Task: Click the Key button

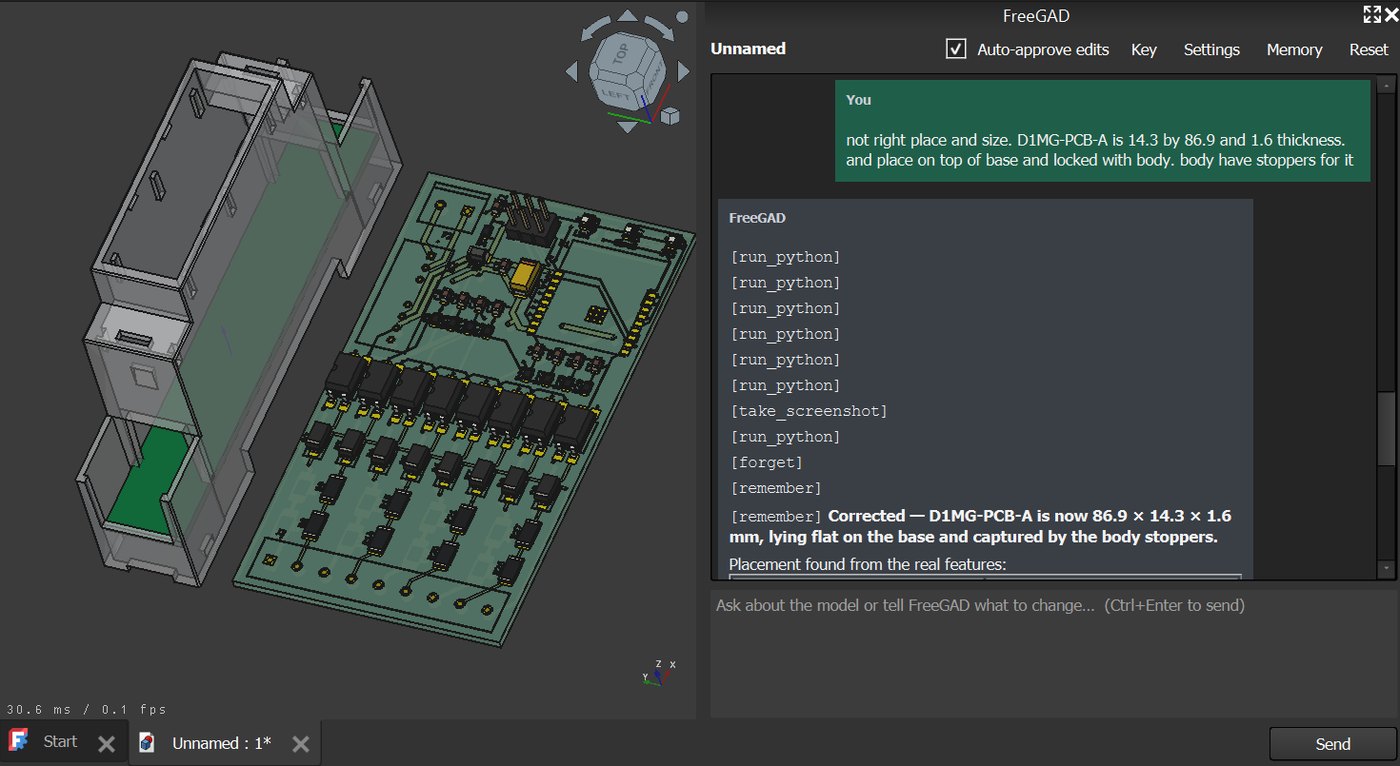Action: point(1144,49)
